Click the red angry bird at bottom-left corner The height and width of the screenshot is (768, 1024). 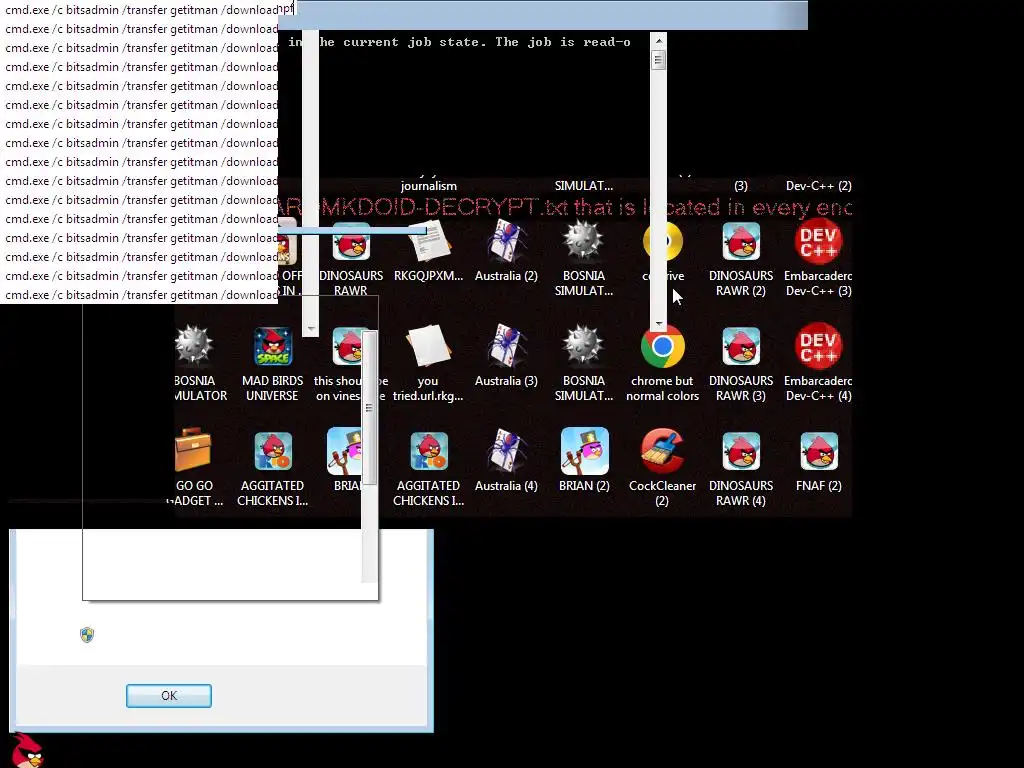(27, 750)
